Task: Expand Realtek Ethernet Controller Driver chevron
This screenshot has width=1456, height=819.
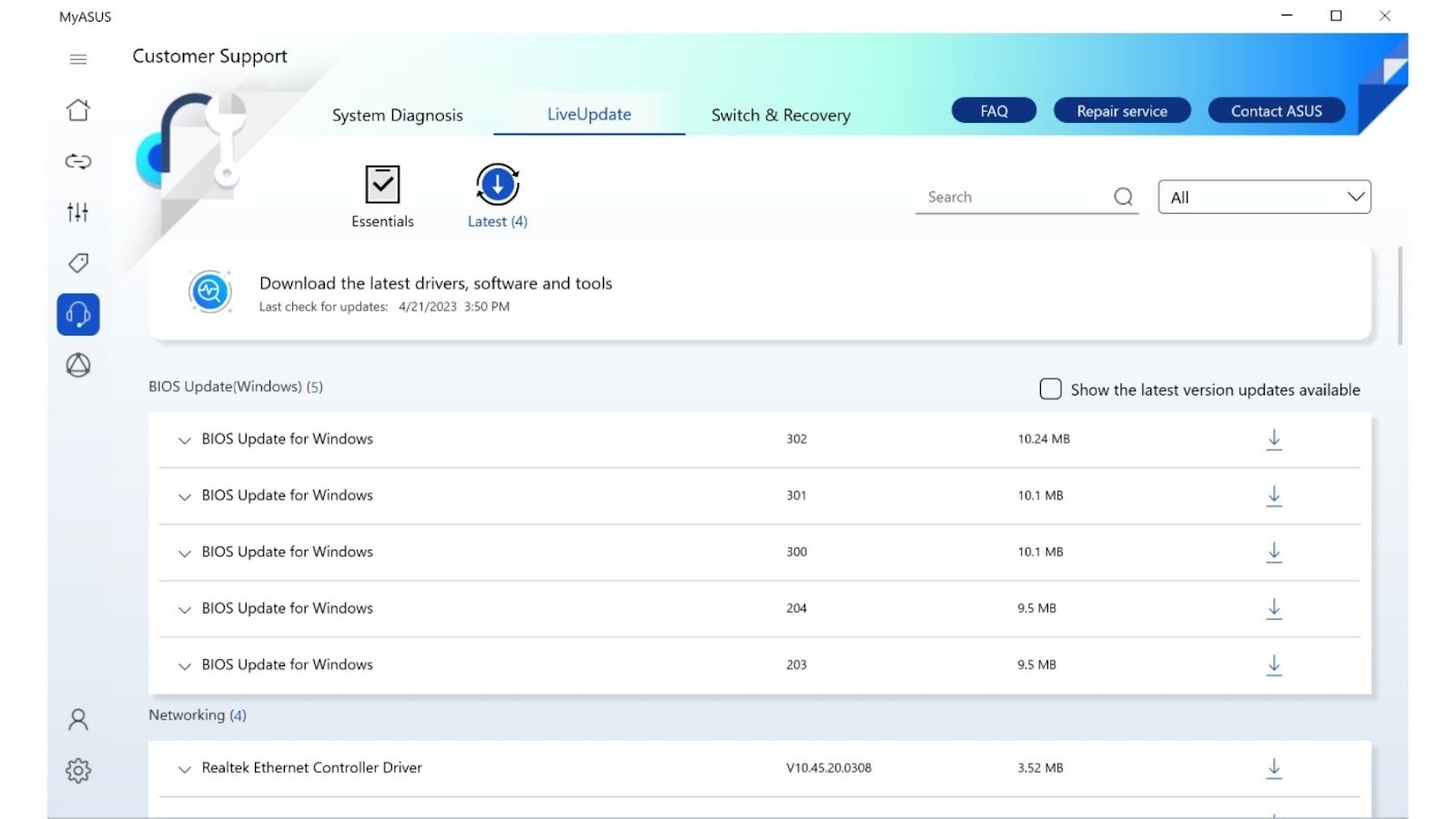Action: click(184, 769)
